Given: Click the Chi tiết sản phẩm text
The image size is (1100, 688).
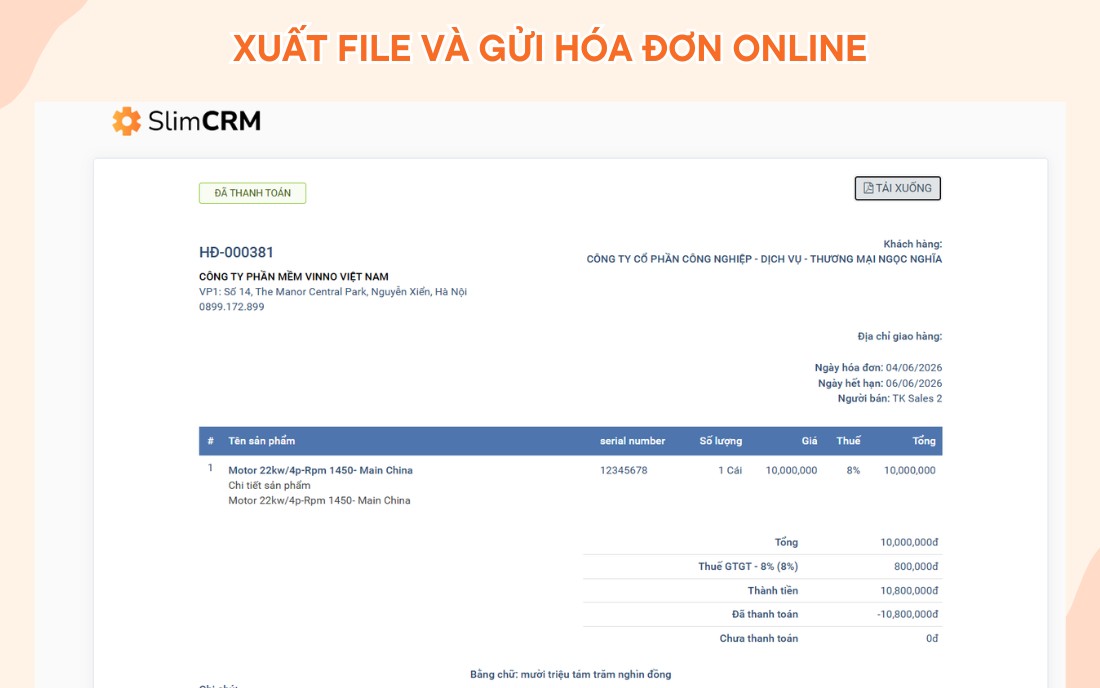Looking at the screenshot, I should (269, 485).
